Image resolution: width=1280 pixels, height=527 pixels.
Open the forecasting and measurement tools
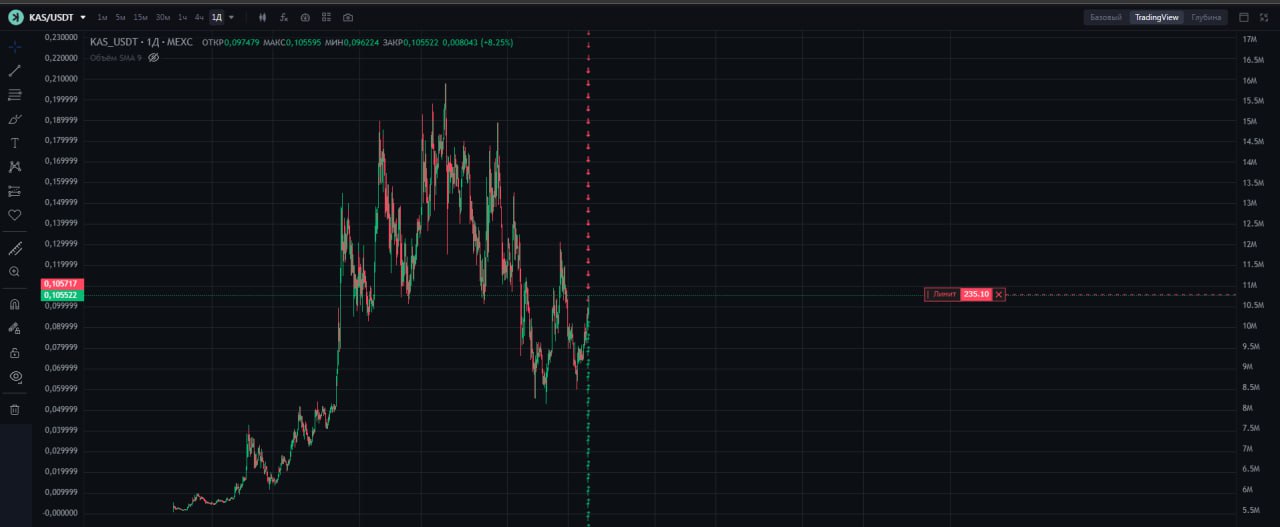[x=14, y=191]
